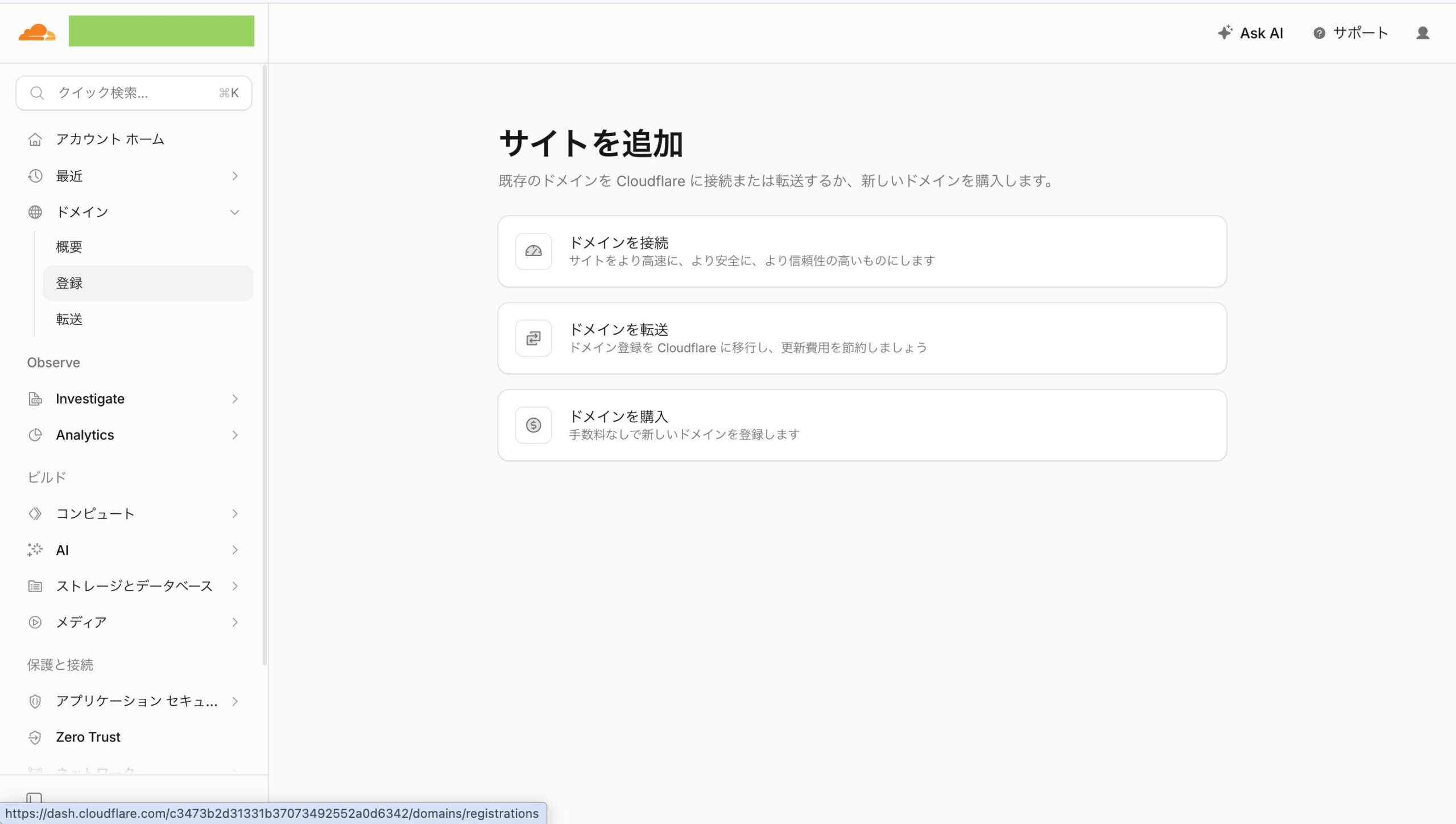Open the Investigate menu label

tap(90, 399)
